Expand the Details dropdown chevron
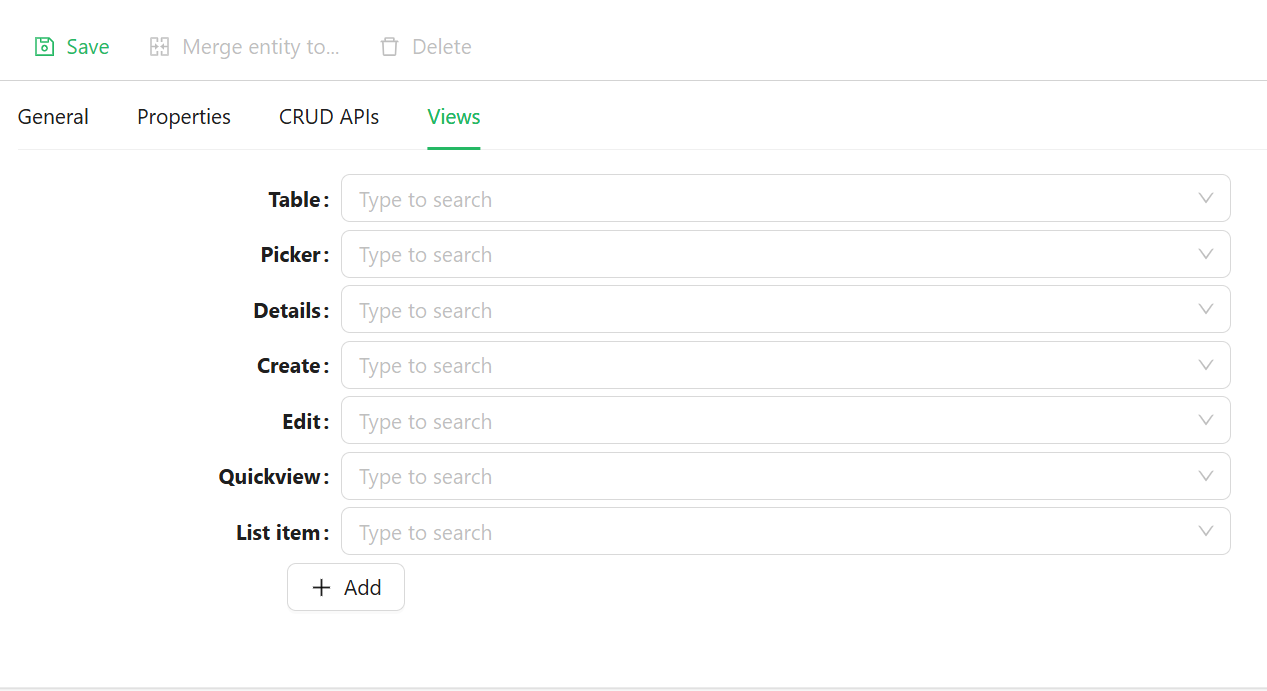Screen dimensions: 1267x691 pyautogui.click(x=1206, y=310)
